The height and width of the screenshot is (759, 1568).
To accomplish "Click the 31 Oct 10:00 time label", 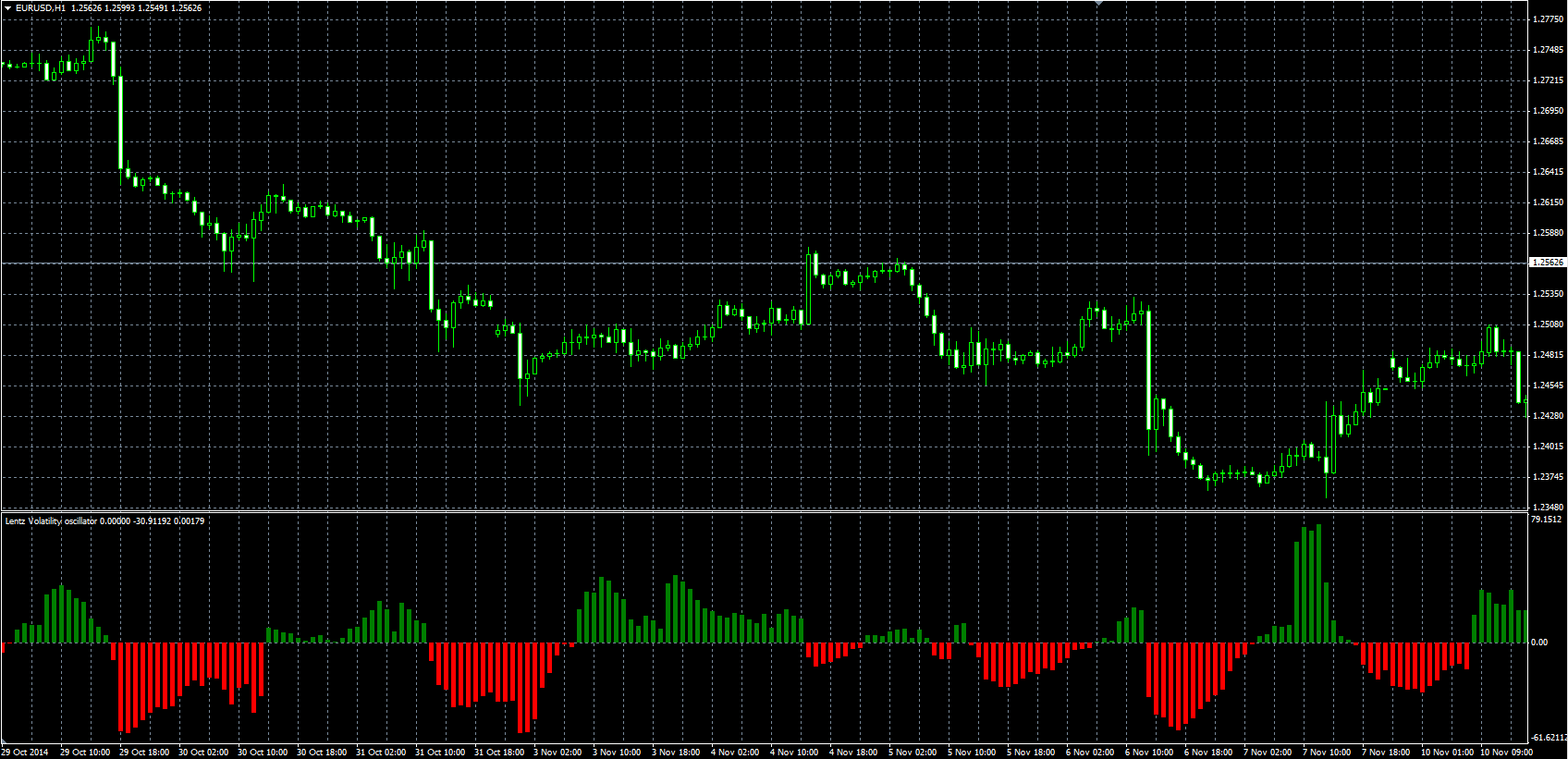I will 440,753.
